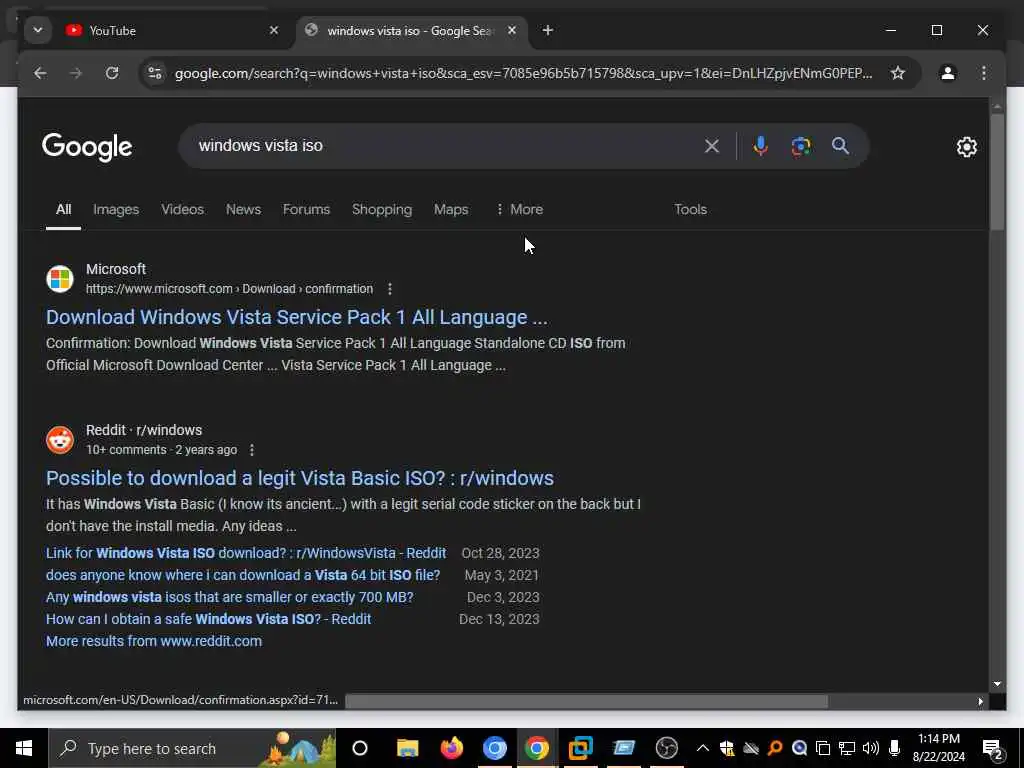Open options dots beside Microsoft result
The image size is (1024, 768).
(390, 289)
